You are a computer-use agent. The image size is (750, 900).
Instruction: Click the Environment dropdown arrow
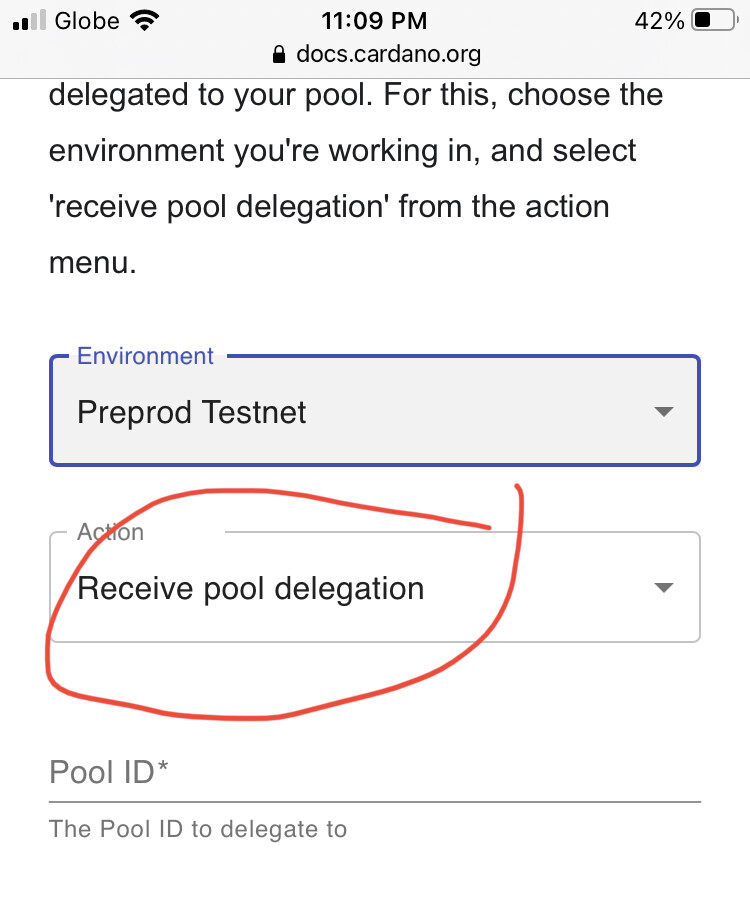(664, 412)
